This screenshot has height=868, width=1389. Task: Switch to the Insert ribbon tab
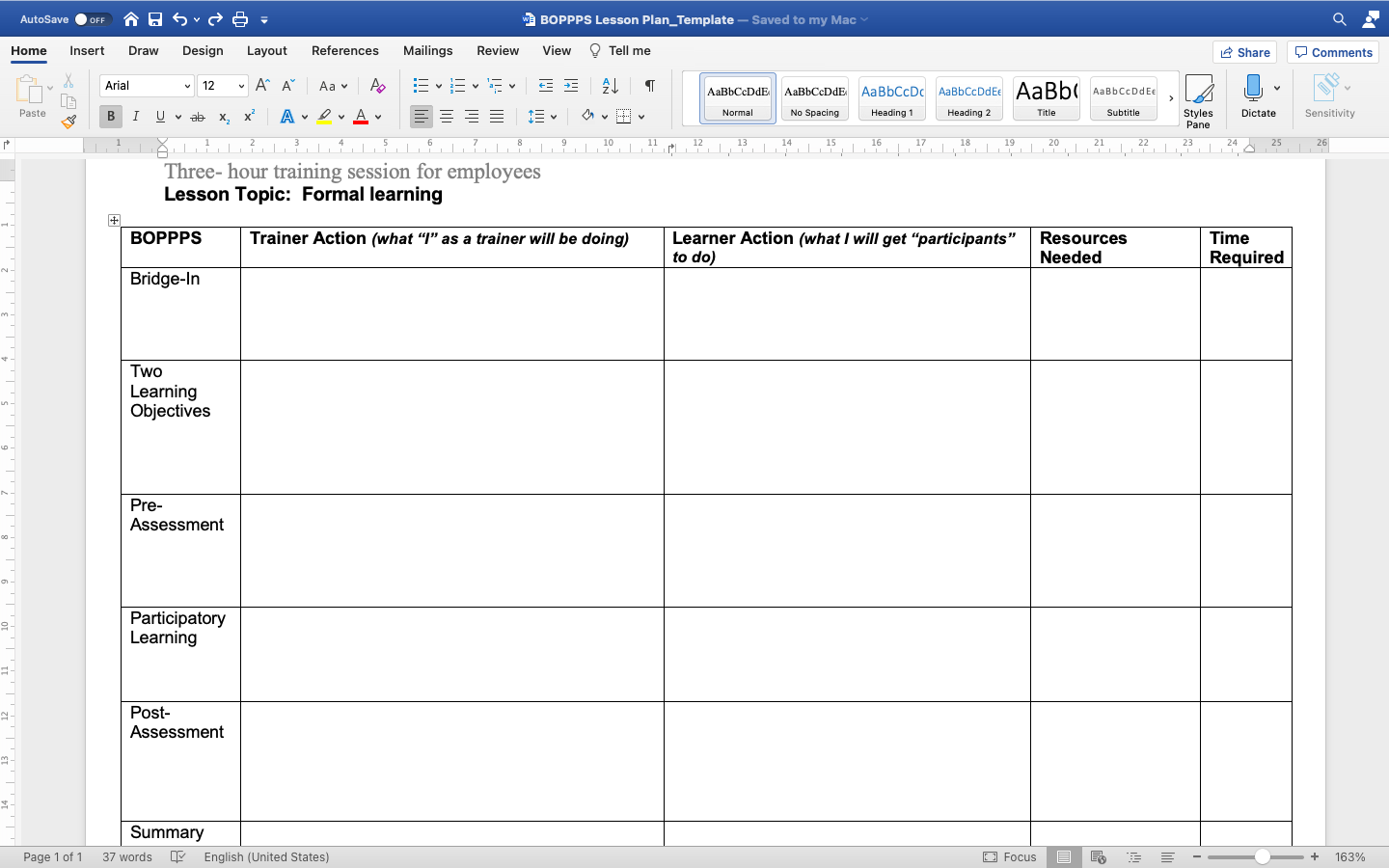coord(87,50)
